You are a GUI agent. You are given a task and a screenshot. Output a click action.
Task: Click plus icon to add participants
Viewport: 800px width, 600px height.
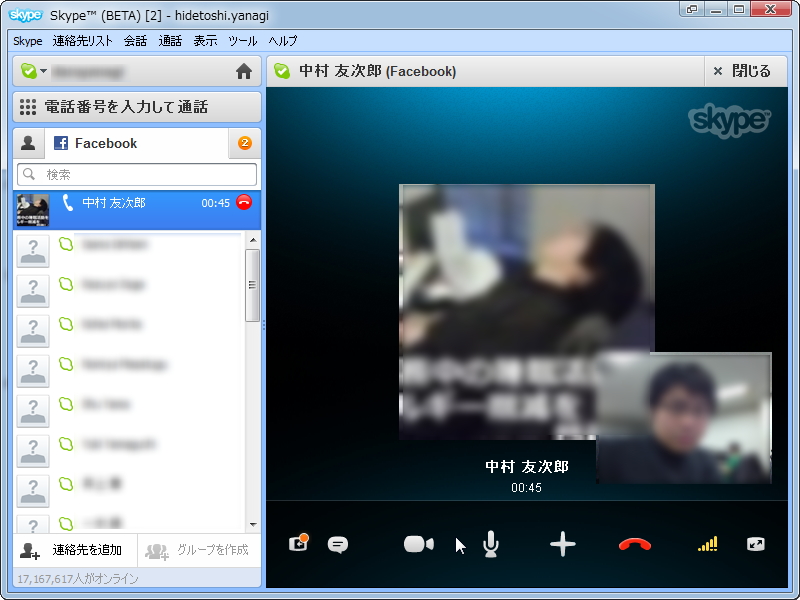[563, 544]
